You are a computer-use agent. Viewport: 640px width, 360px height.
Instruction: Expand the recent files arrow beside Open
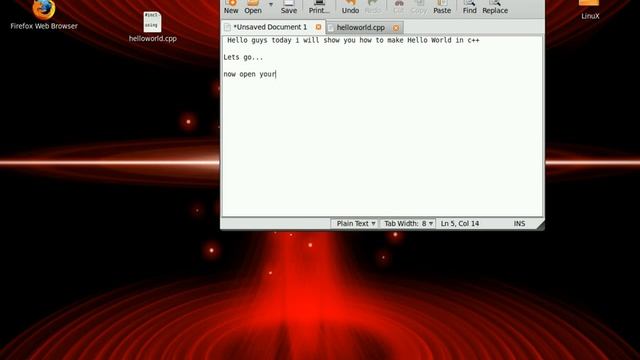(x=271, y=5)
